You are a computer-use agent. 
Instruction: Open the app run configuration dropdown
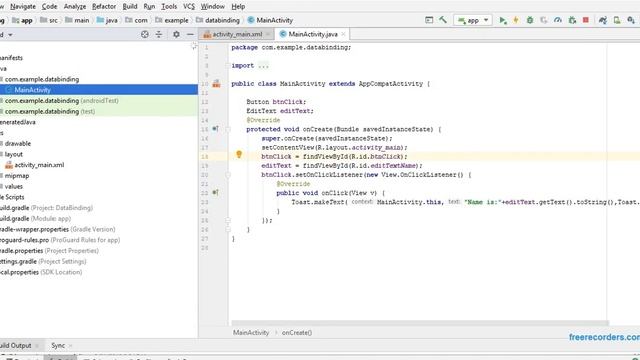click(x=473, y=20)
